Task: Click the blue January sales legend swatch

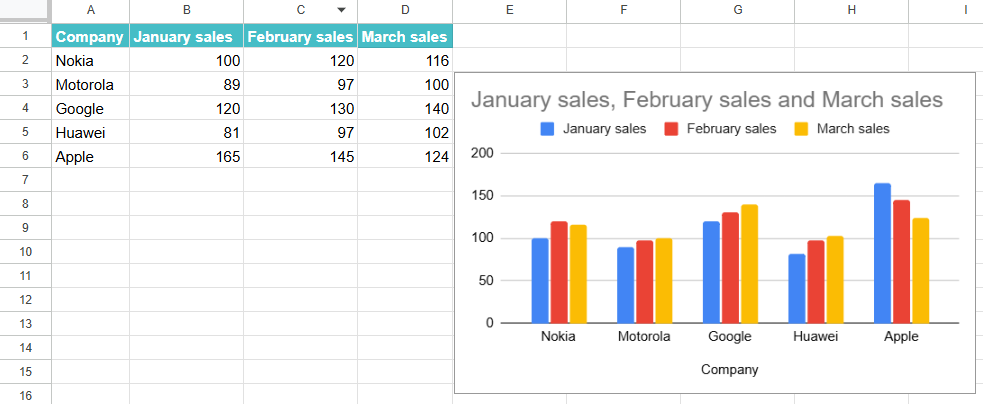Action: pyautogui.click(x=547, y=129)
